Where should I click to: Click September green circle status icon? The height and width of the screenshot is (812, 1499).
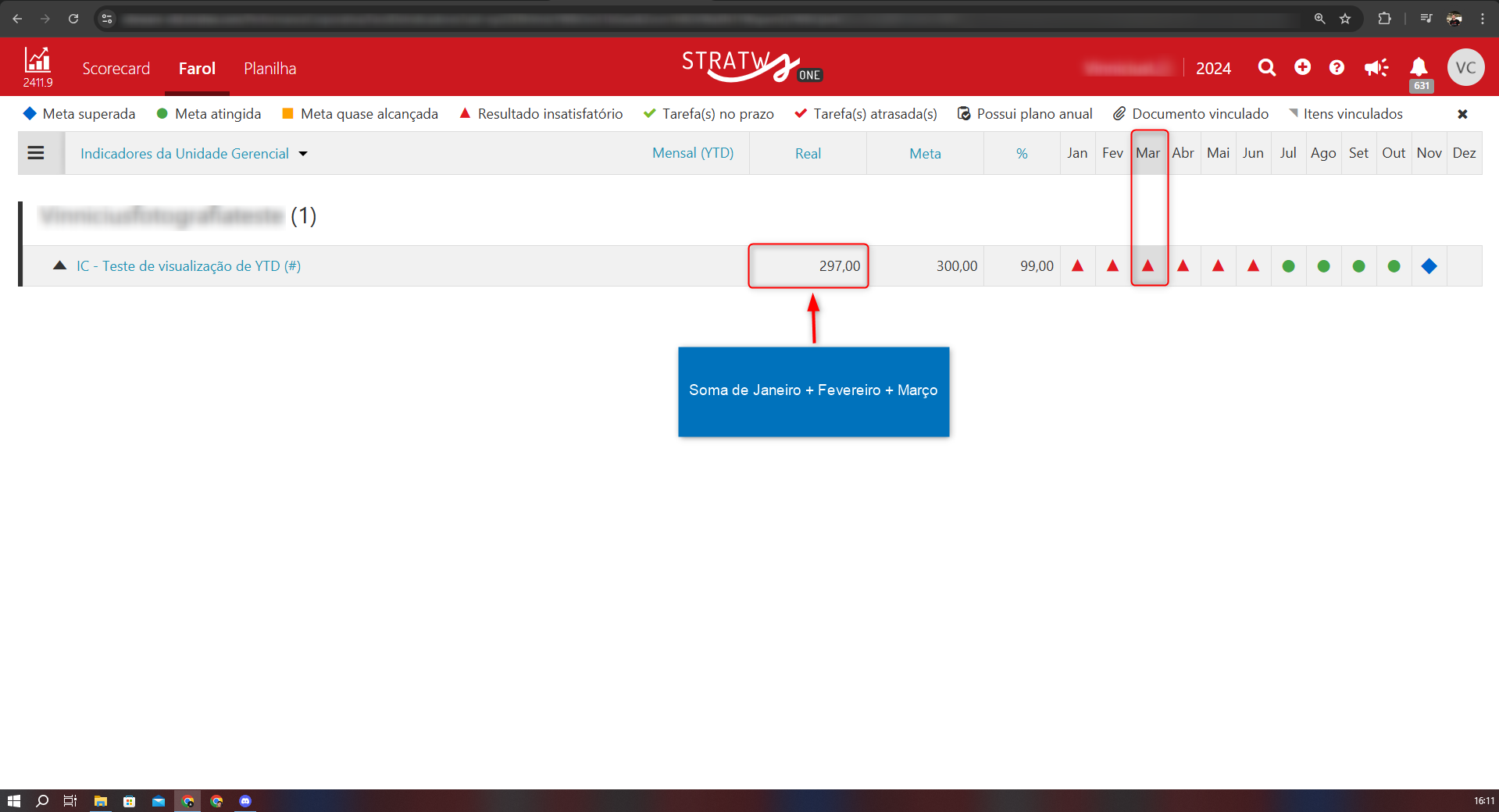1358,266
